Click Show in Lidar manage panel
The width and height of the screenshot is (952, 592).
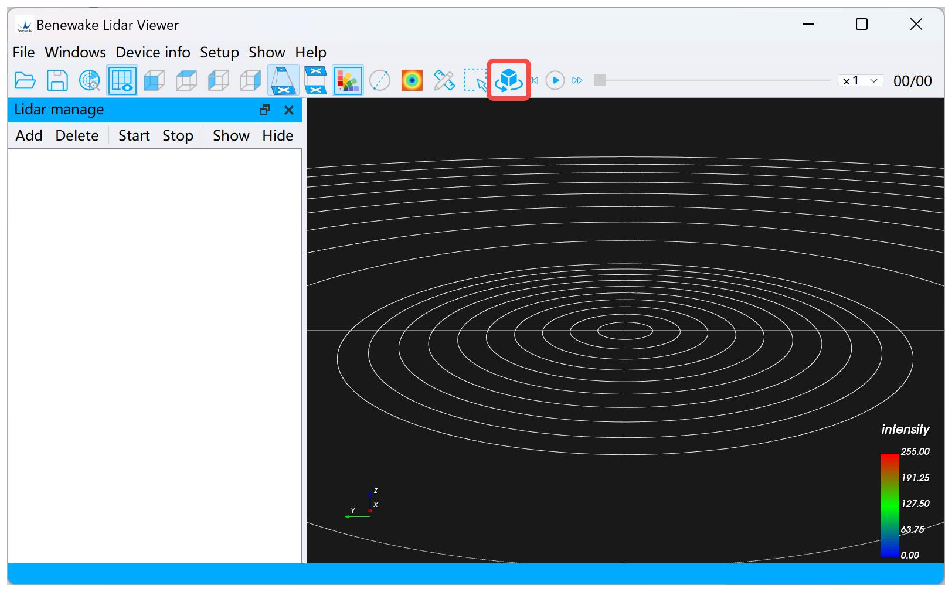[x=231, y=135]
